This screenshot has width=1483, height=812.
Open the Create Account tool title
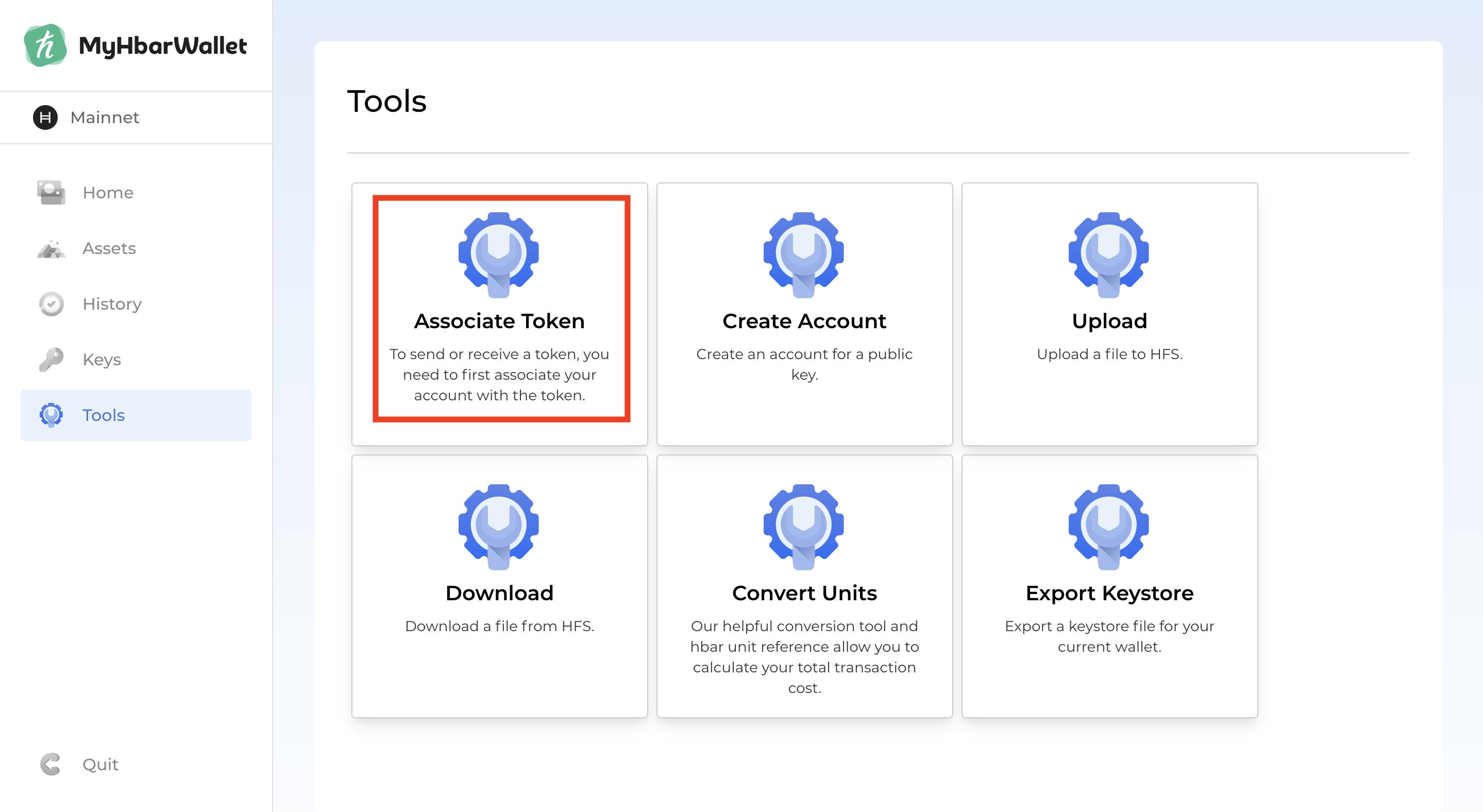click(x=804, y=321)
